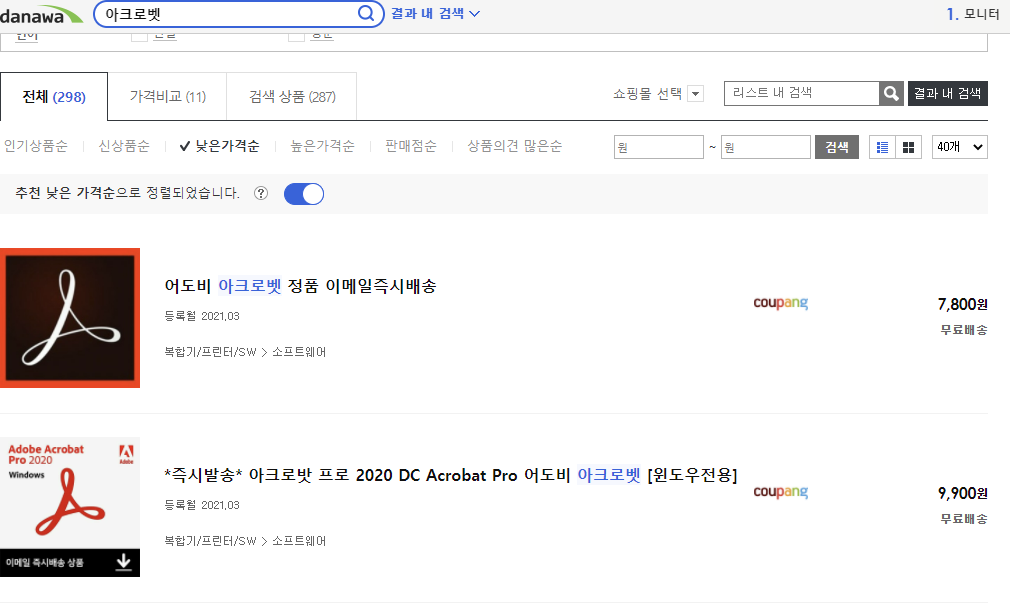
Task: Click the price range 검색 button
Action: click(837, 147)
